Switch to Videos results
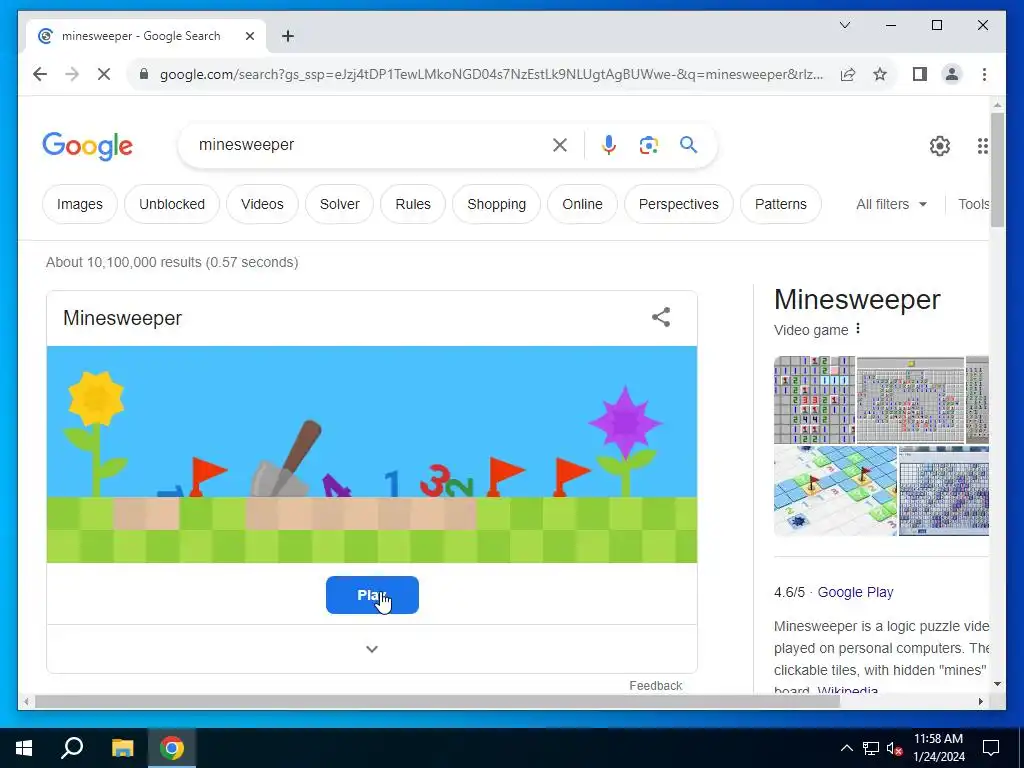This screenshot has width=1024, height=768. pos(262,204)
